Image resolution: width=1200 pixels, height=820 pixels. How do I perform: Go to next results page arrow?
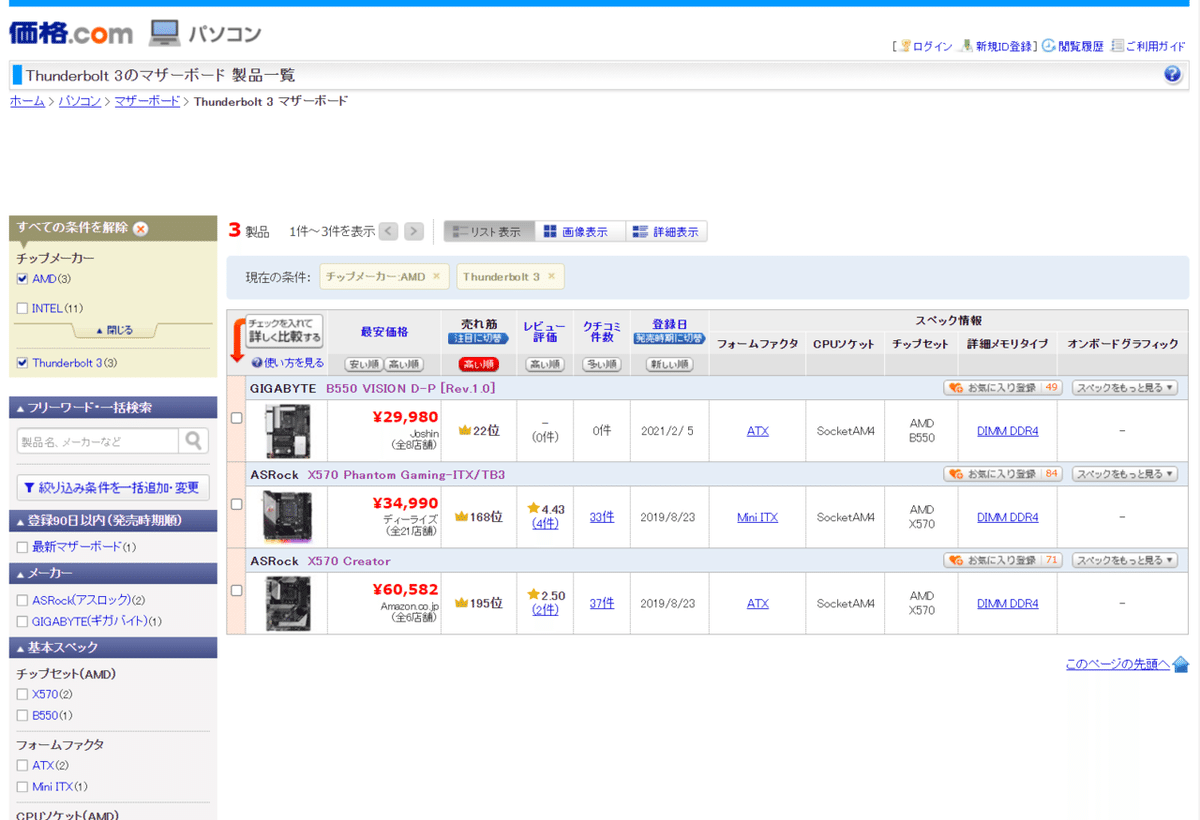(x=414, y=232)
